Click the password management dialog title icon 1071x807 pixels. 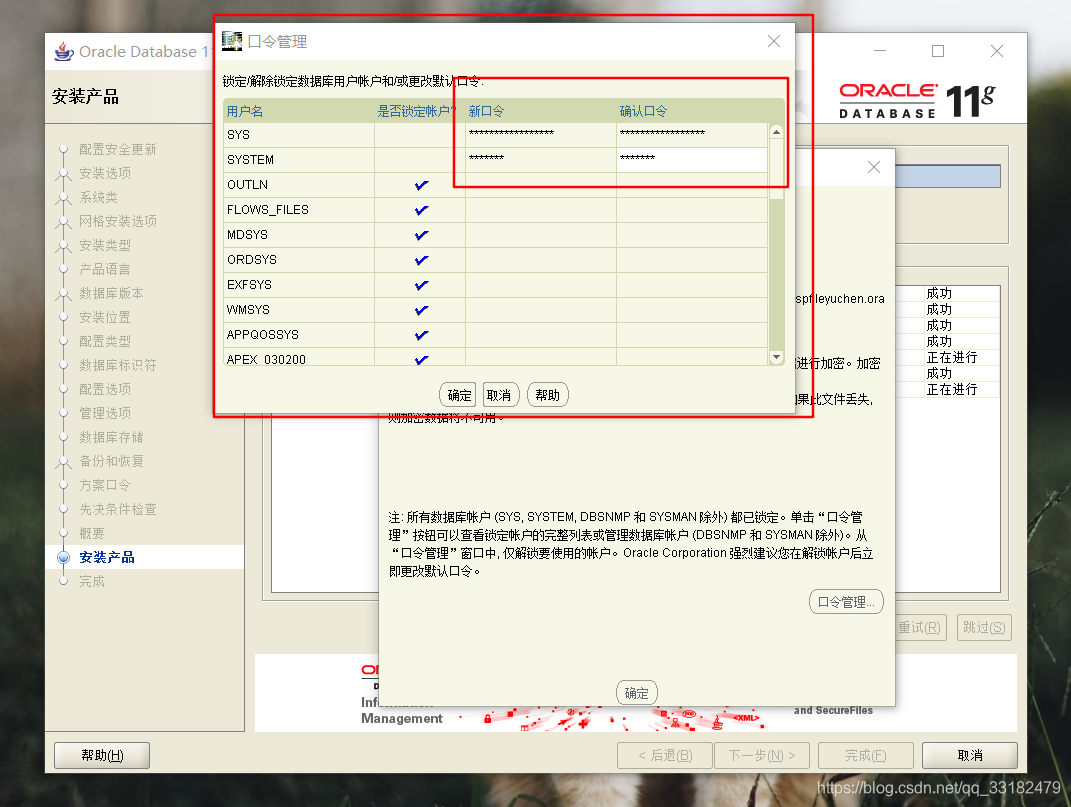232,41
